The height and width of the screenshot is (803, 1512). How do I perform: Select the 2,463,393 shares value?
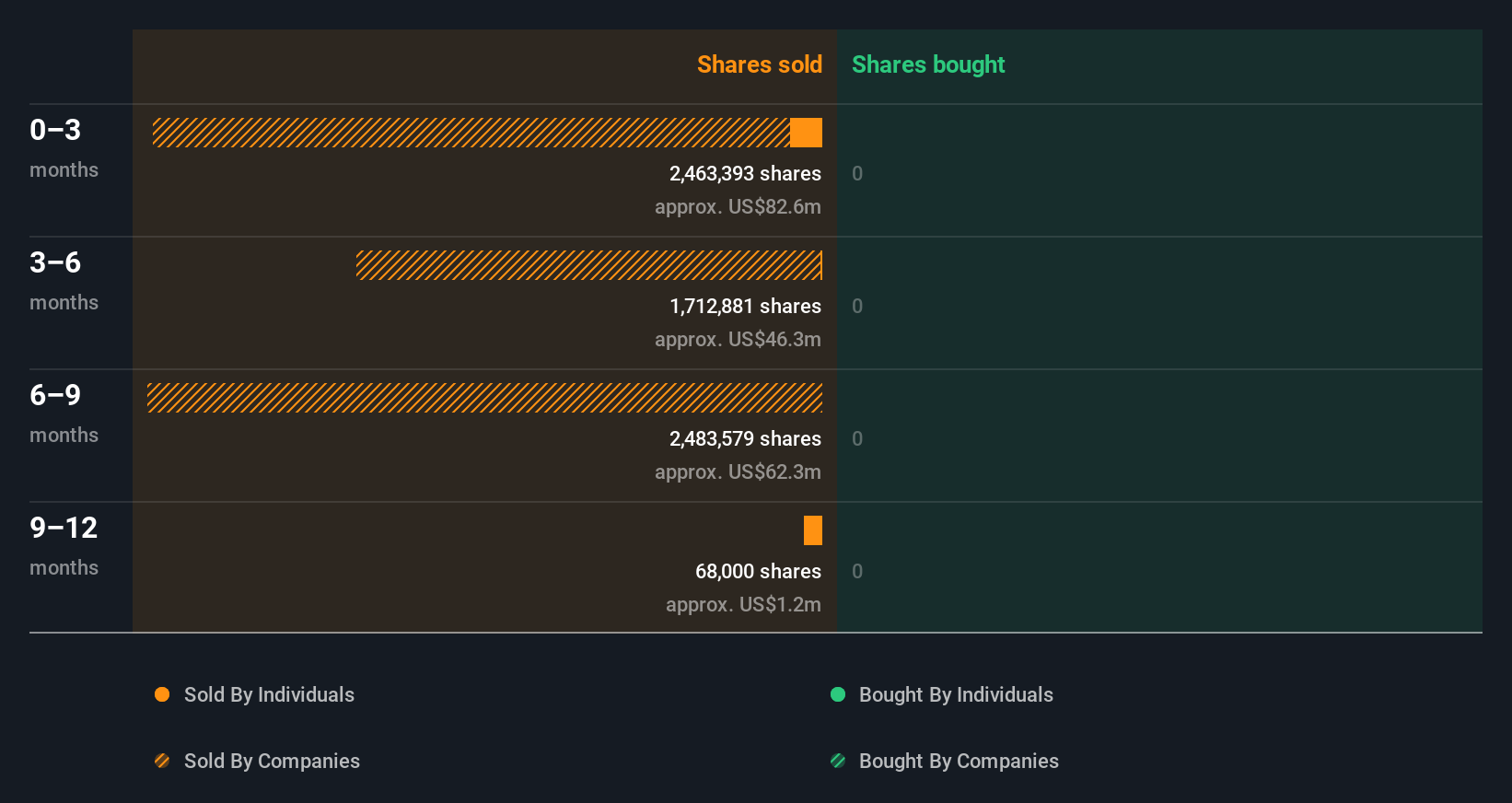tap(745, 174)
